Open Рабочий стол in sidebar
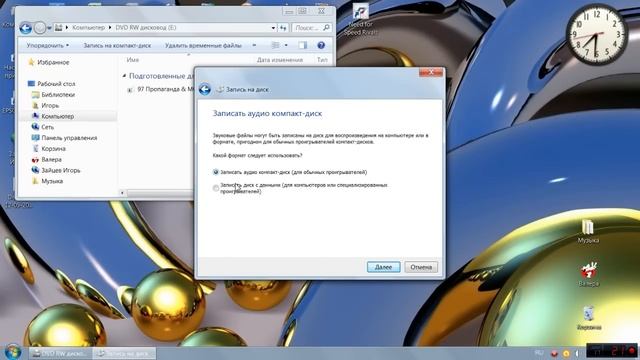The image size is (640, 360). click(x=56, y=84)
